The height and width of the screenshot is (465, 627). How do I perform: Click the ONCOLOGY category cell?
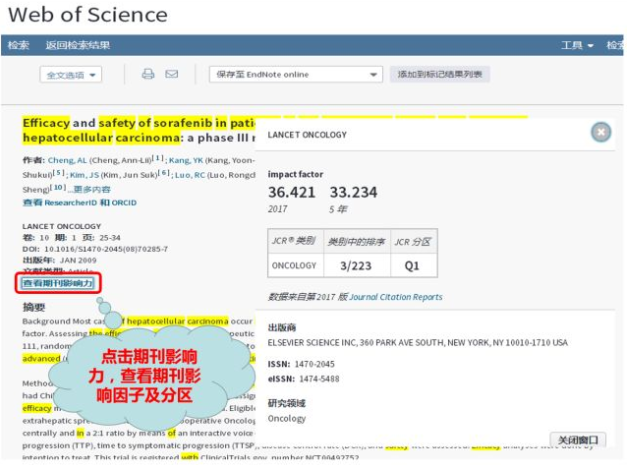pos(294,265)
